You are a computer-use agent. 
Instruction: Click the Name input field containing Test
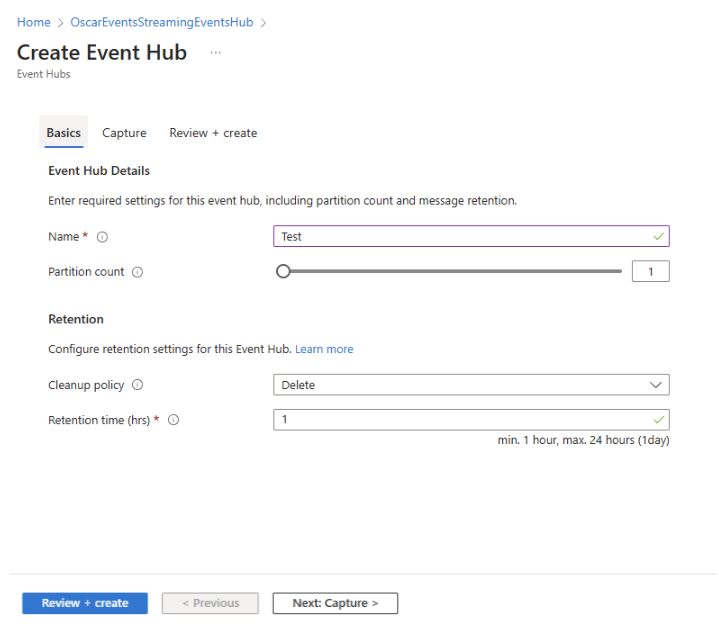[460, 237]
